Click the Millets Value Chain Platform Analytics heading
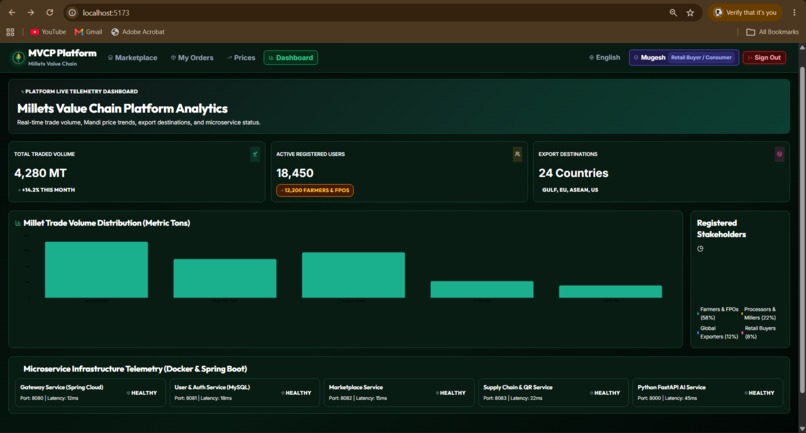Screen dimensions: 806x433 [x=122, y=109]
